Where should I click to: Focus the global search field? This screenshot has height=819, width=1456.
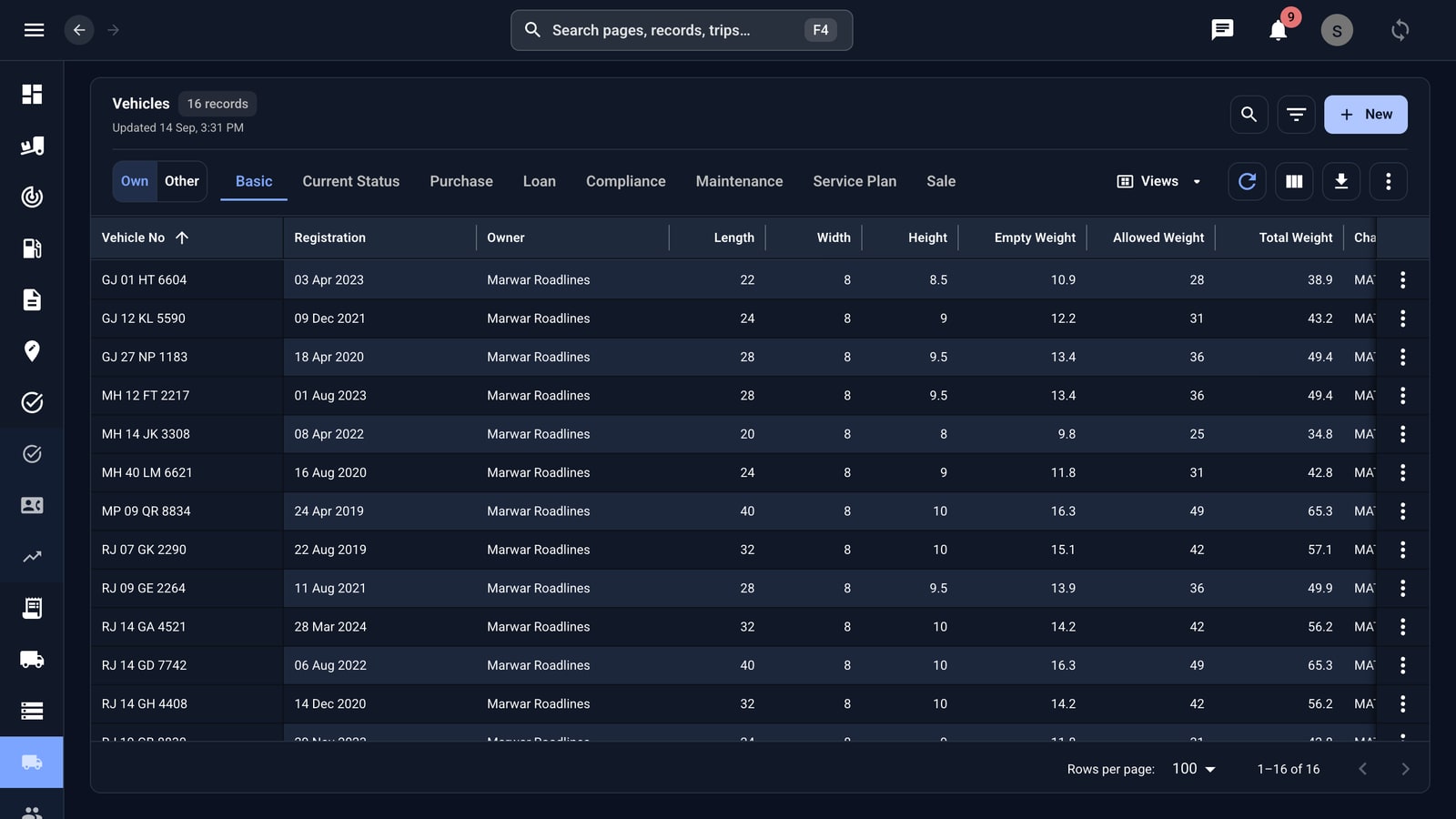[x=681, y=30]
